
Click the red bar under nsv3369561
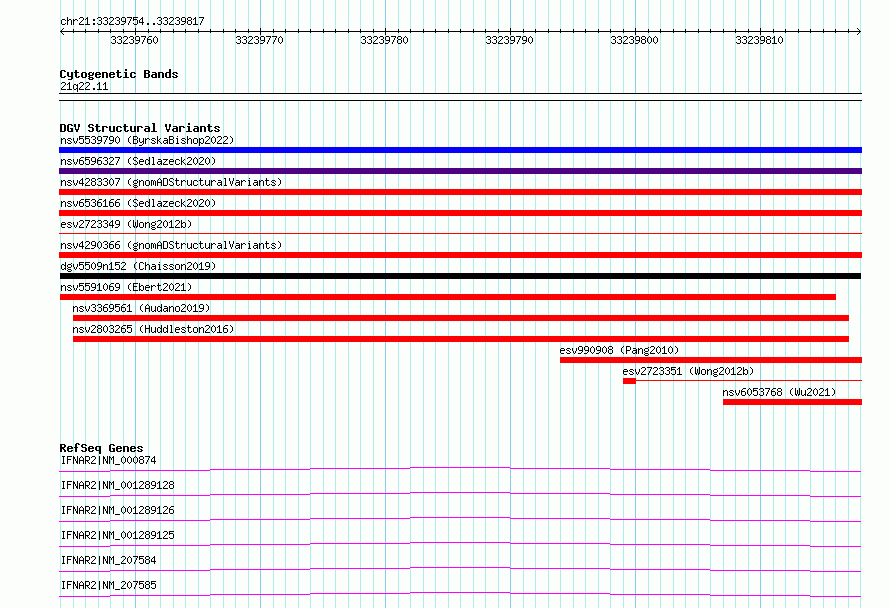(x=461, y=318)
